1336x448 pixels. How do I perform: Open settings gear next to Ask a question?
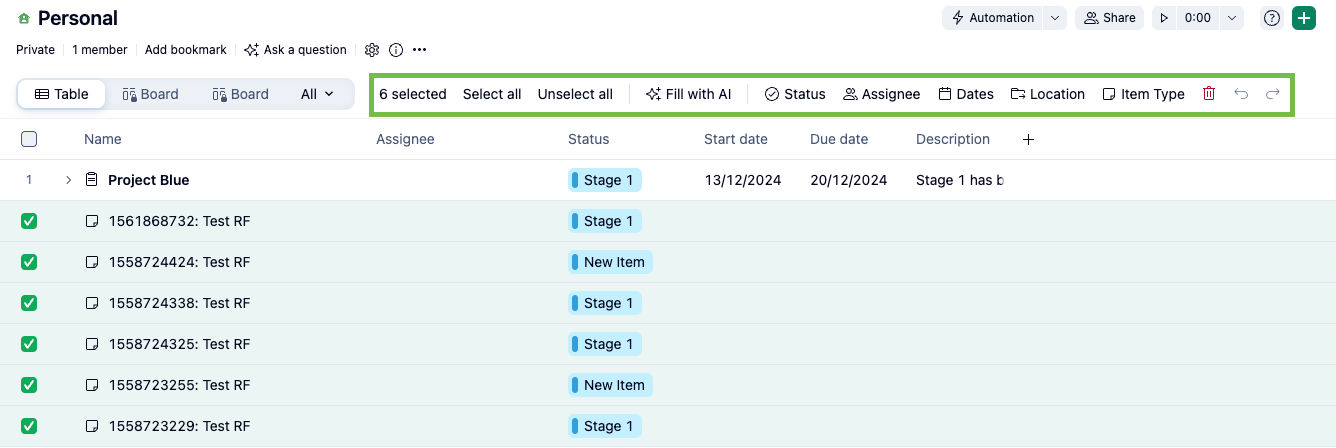[372, 50]
